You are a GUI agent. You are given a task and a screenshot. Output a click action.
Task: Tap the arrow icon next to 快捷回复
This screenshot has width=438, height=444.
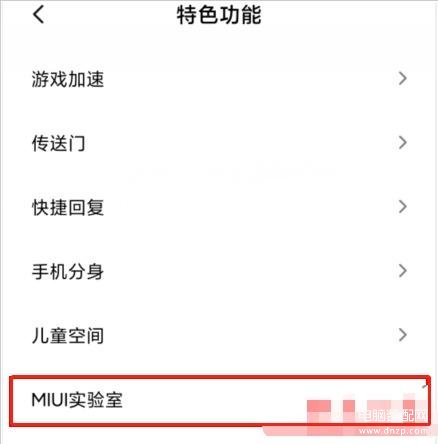click(403, 207)
